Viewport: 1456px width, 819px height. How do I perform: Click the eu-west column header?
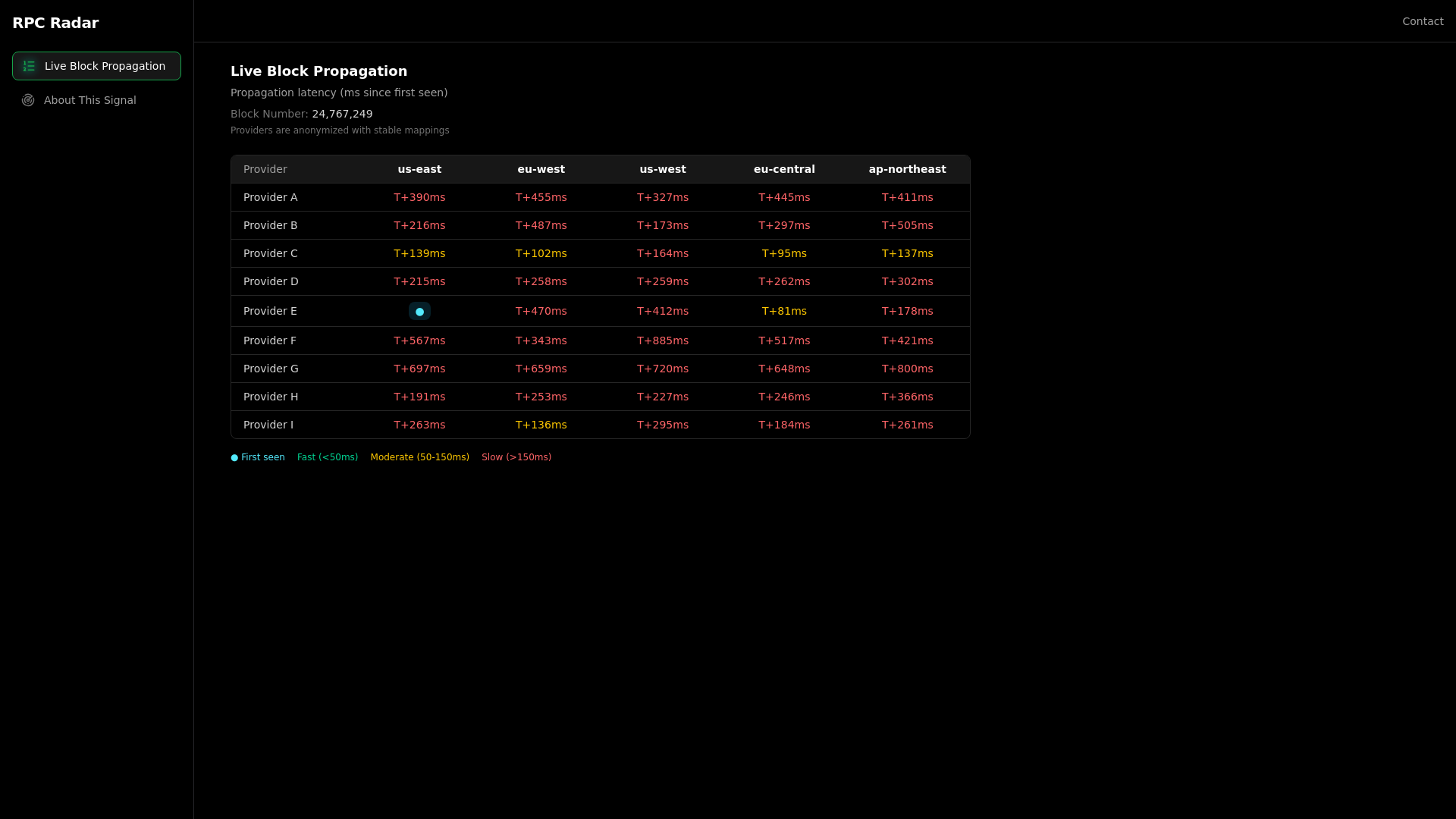click(x=541, y=169)
